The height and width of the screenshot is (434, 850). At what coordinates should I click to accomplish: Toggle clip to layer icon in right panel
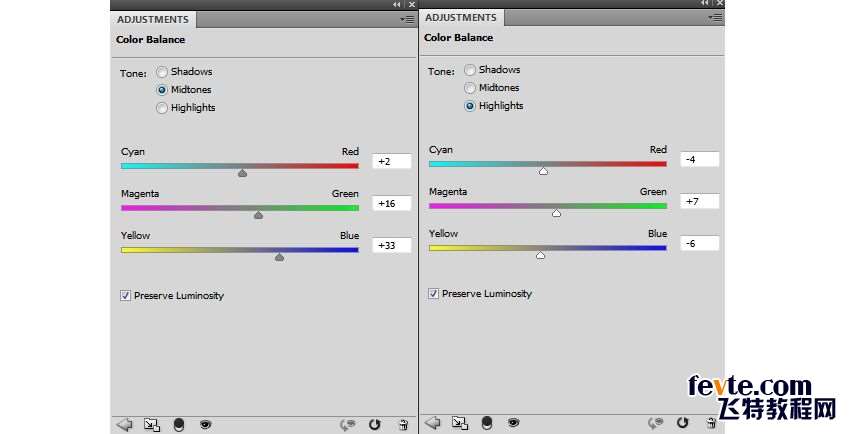tap(487, 423)
